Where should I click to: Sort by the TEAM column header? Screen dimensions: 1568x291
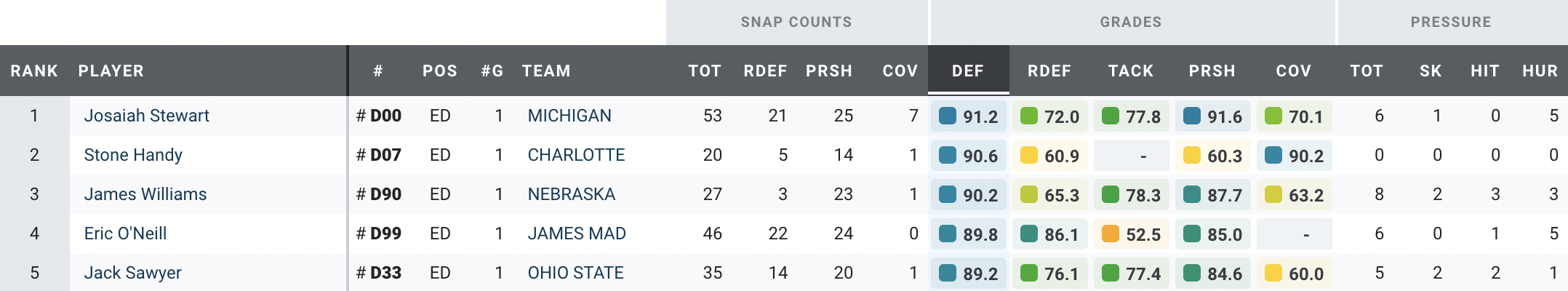coord(546,71)
